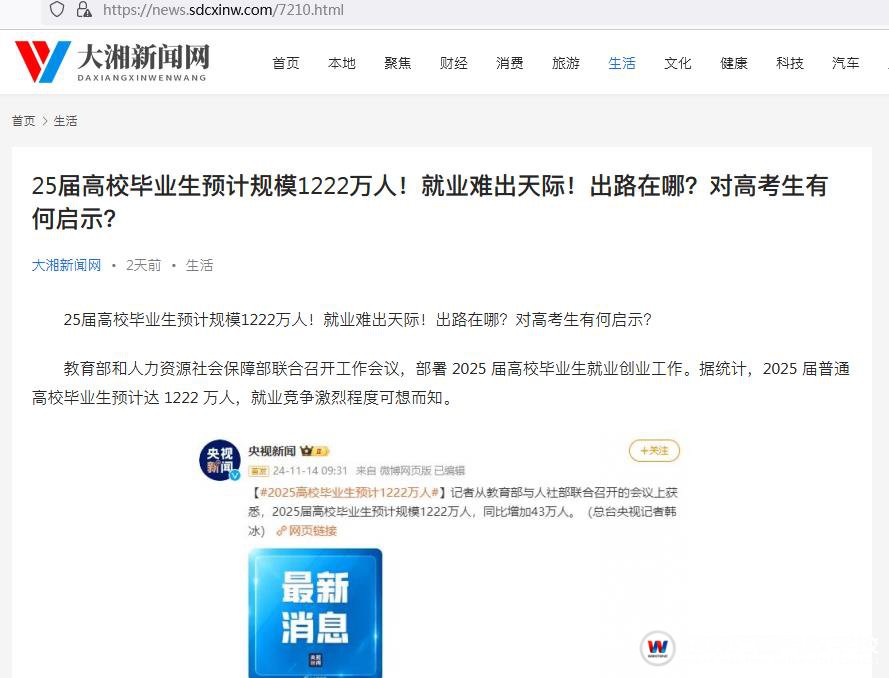Open the 本地 navigation item

tap(342, 63)
